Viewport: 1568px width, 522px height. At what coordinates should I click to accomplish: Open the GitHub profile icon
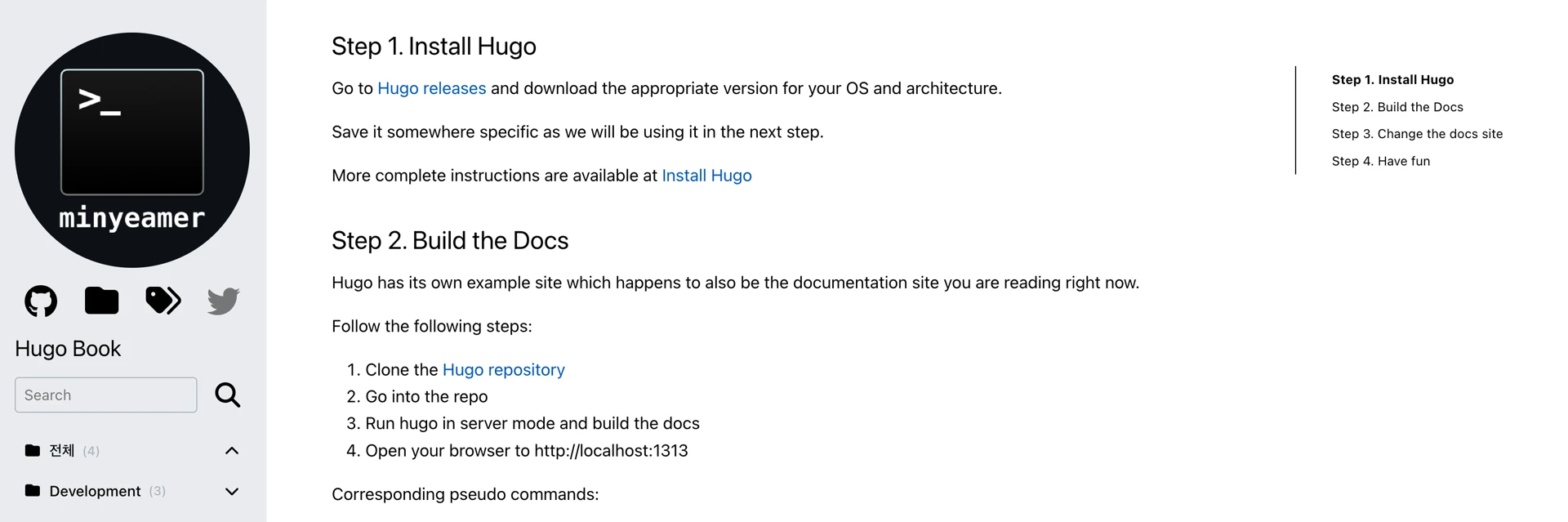[x=41, y=301]
